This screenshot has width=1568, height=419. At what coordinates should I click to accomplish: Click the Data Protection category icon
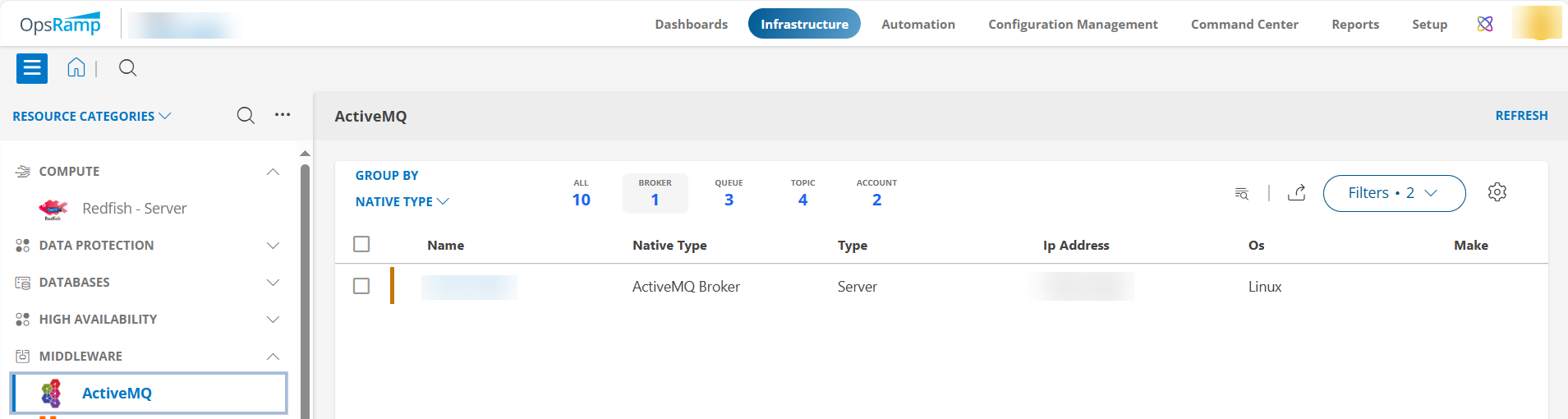(x=23, y=246)
